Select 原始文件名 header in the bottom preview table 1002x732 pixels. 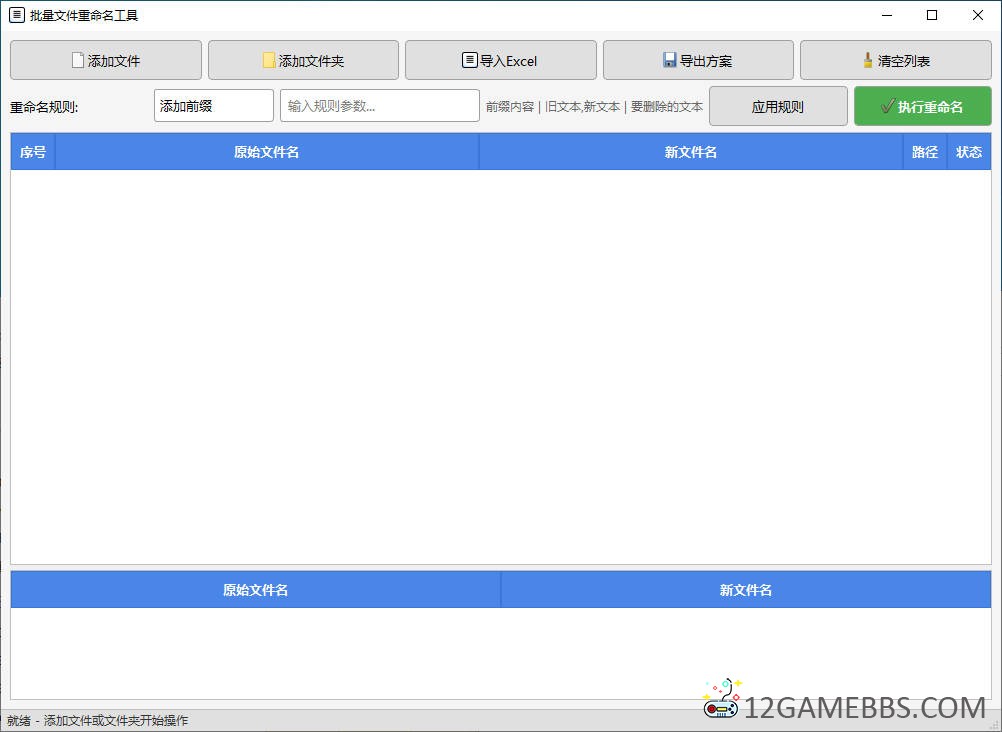(256, 590)
